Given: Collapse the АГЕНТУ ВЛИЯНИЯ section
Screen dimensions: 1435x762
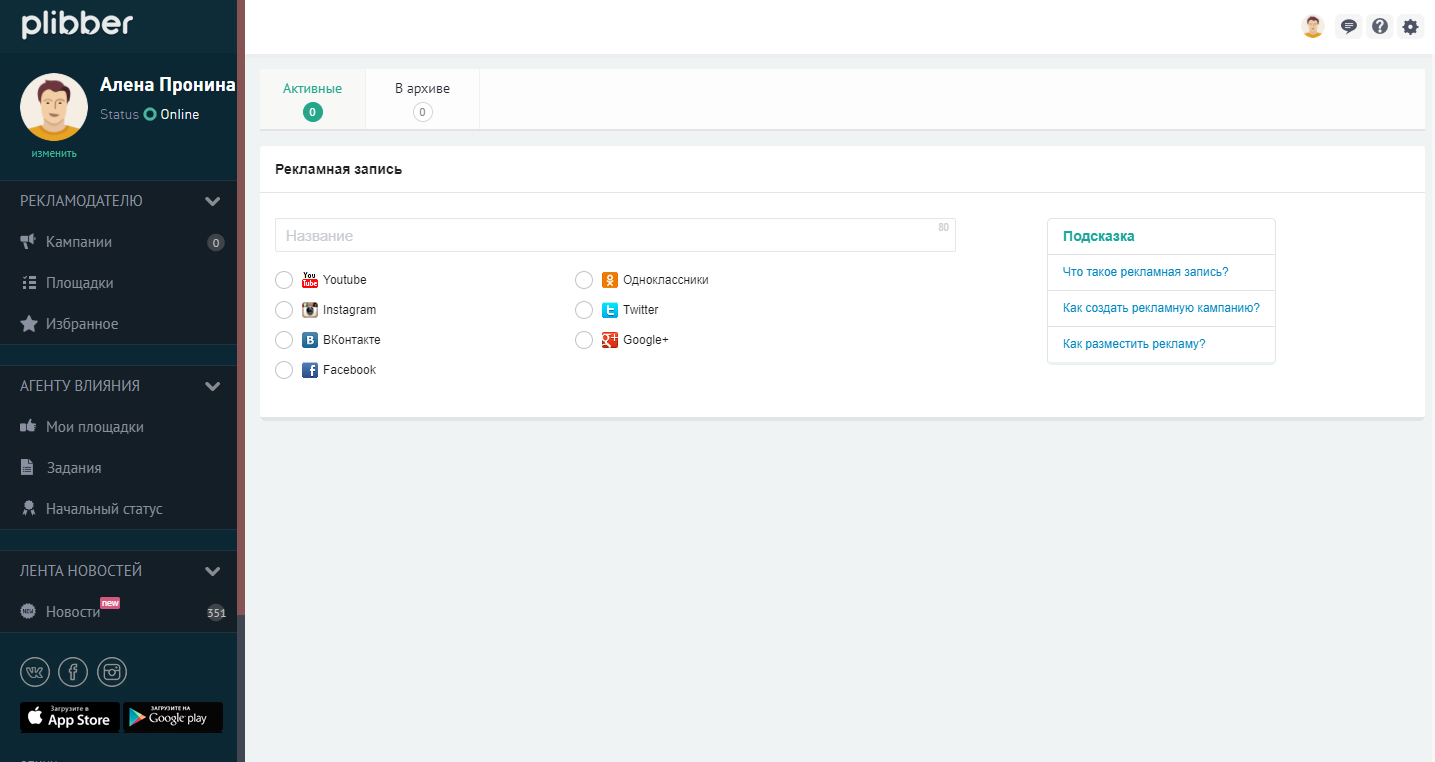Looking at the screenshot, I should click(x=212, y=386).
